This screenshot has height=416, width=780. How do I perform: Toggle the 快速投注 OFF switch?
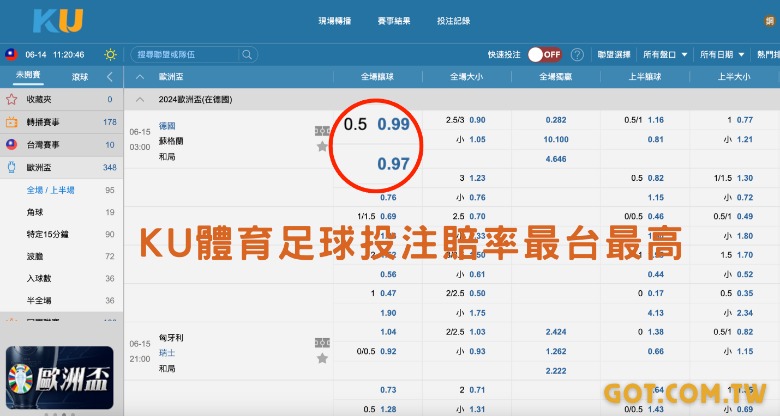pyautogui.click(x=545, y=55)
